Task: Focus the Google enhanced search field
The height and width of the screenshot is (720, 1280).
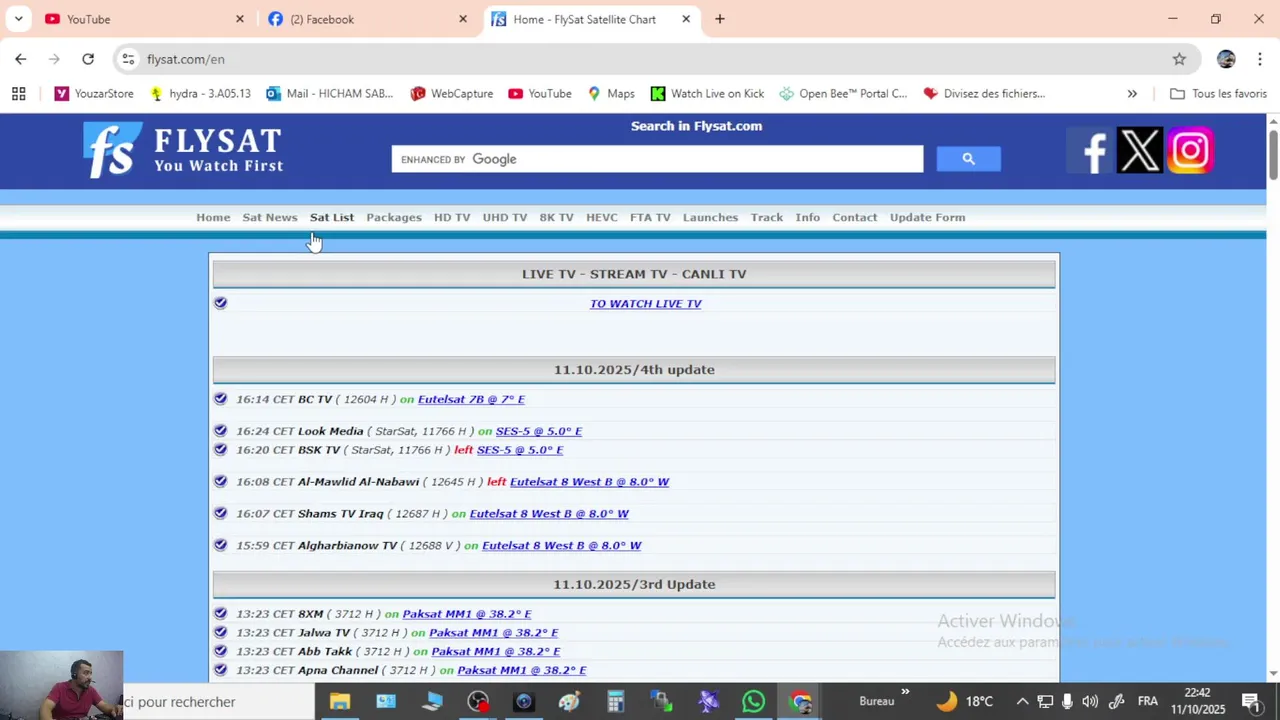Action: click(657, 159)
